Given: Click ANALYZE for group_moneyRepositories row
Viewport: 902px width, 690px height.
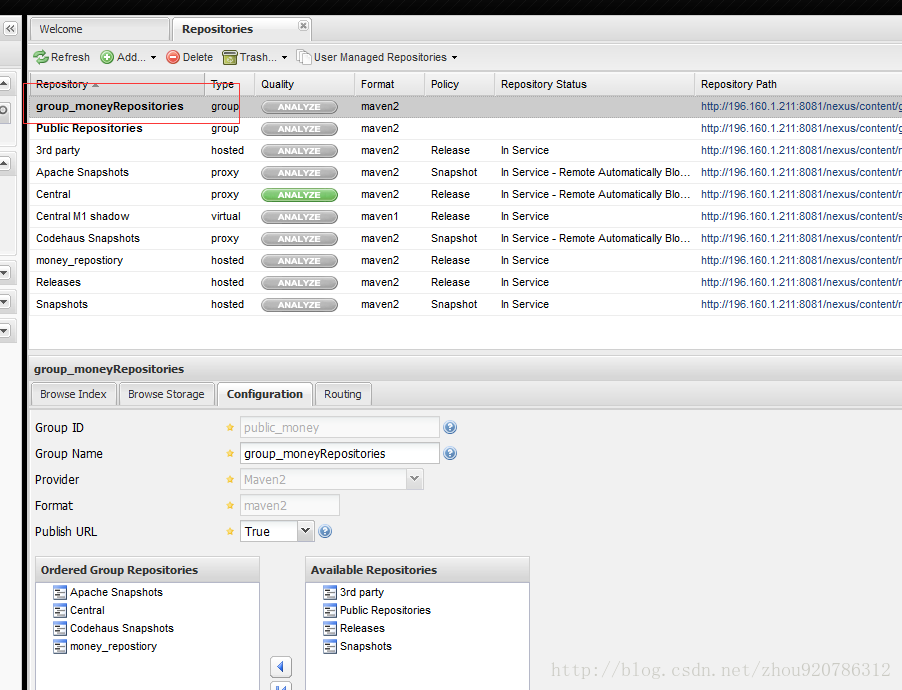Looking at the screenshot, I should pos(299,107).
